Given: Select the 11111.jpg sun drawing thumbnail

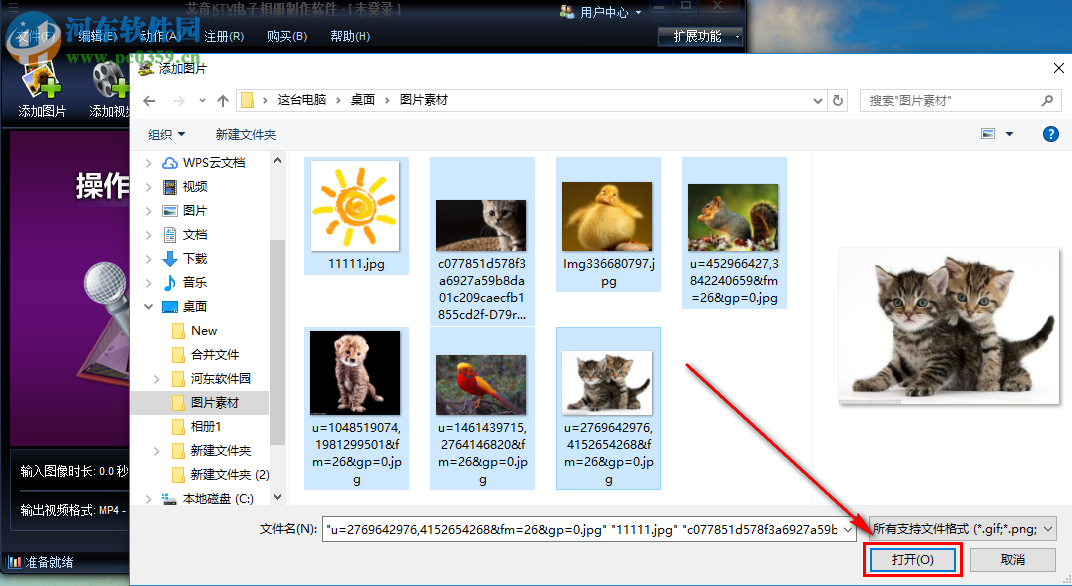Looking at the screenshot, I should [355, 205].
